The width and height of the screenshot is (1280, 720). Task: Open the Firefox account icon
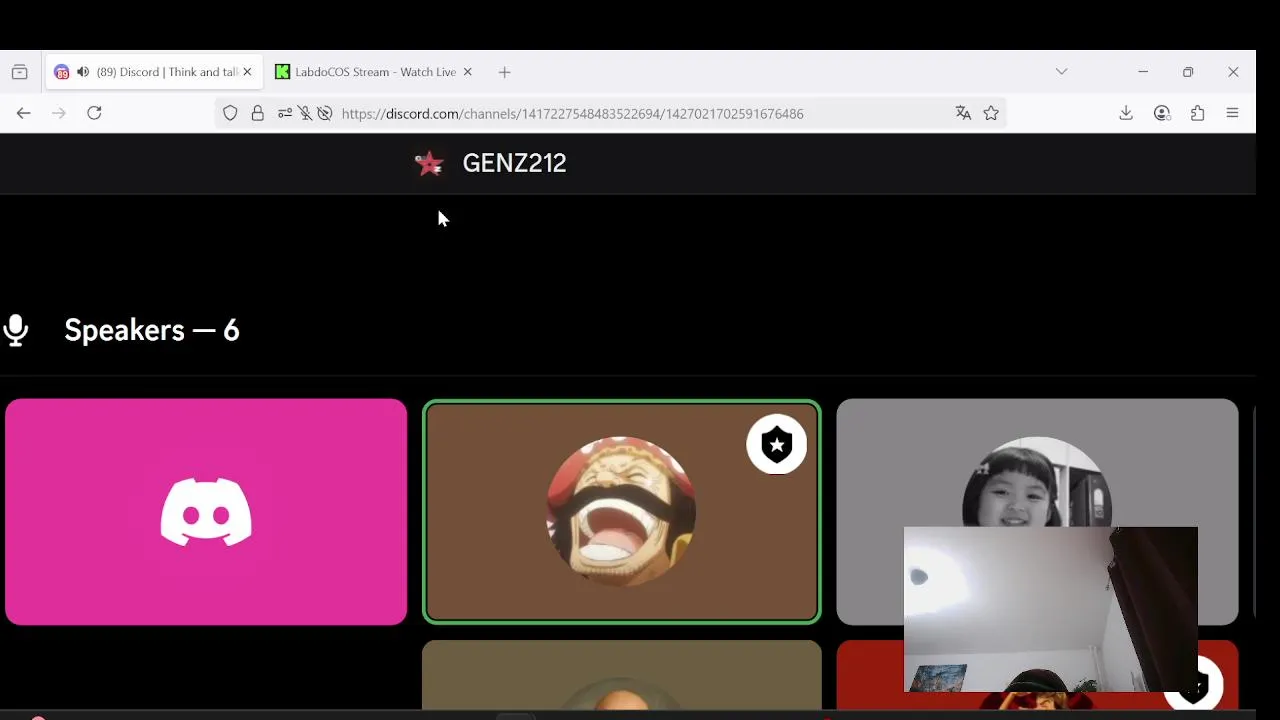(1162, 113)
